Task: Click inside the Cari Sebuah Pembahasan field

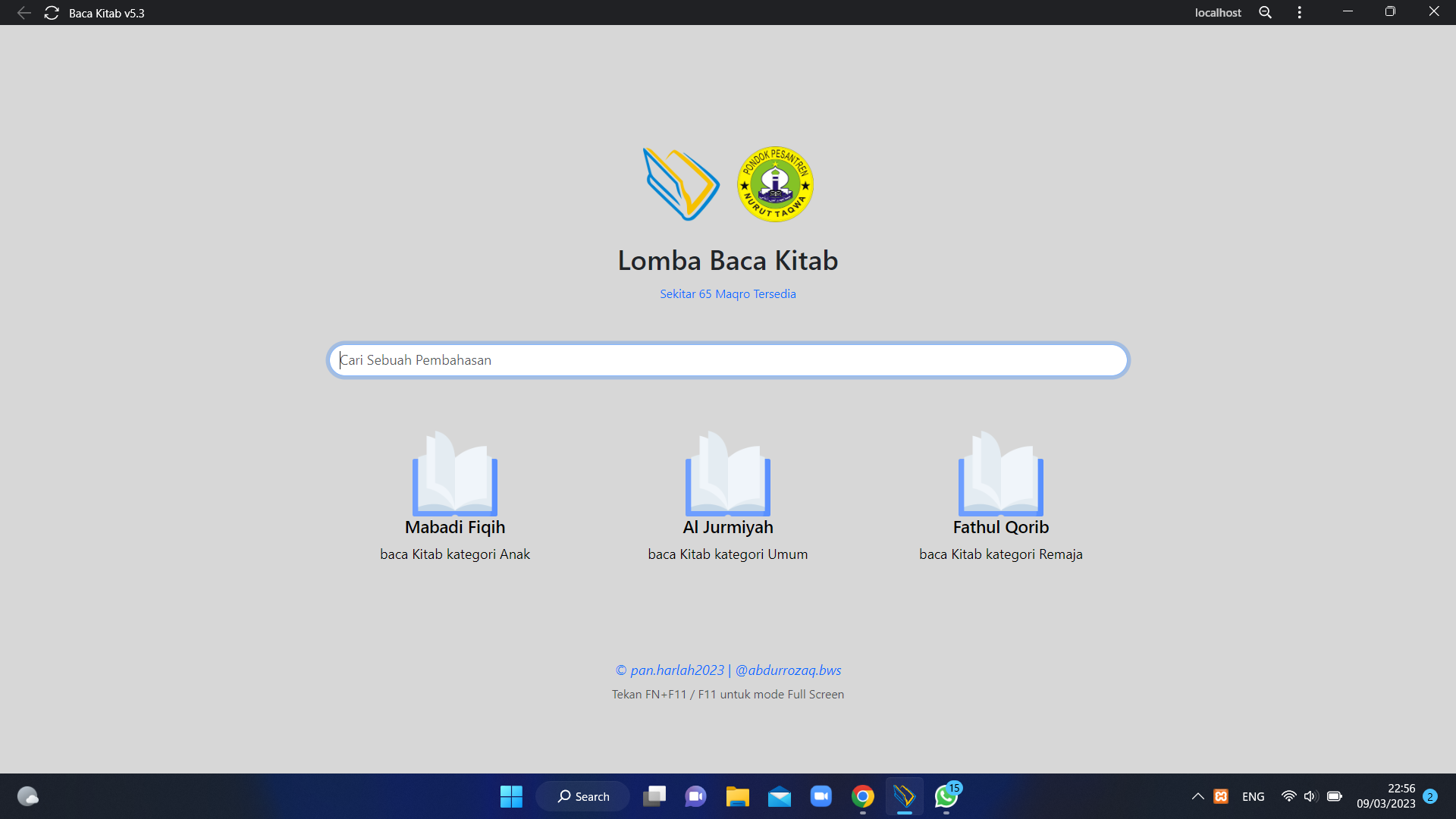Action: pos(727,360)
